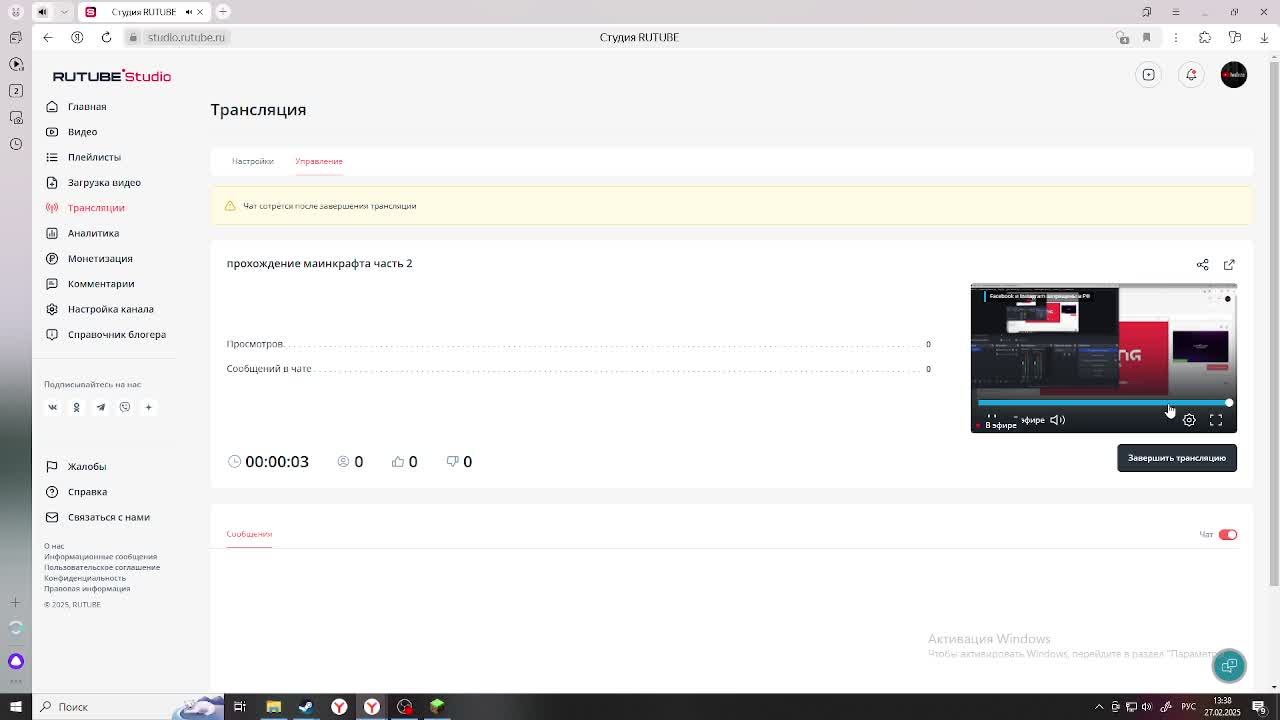
Task: Open notifications bell in header
Action: tap(1191, 75)
